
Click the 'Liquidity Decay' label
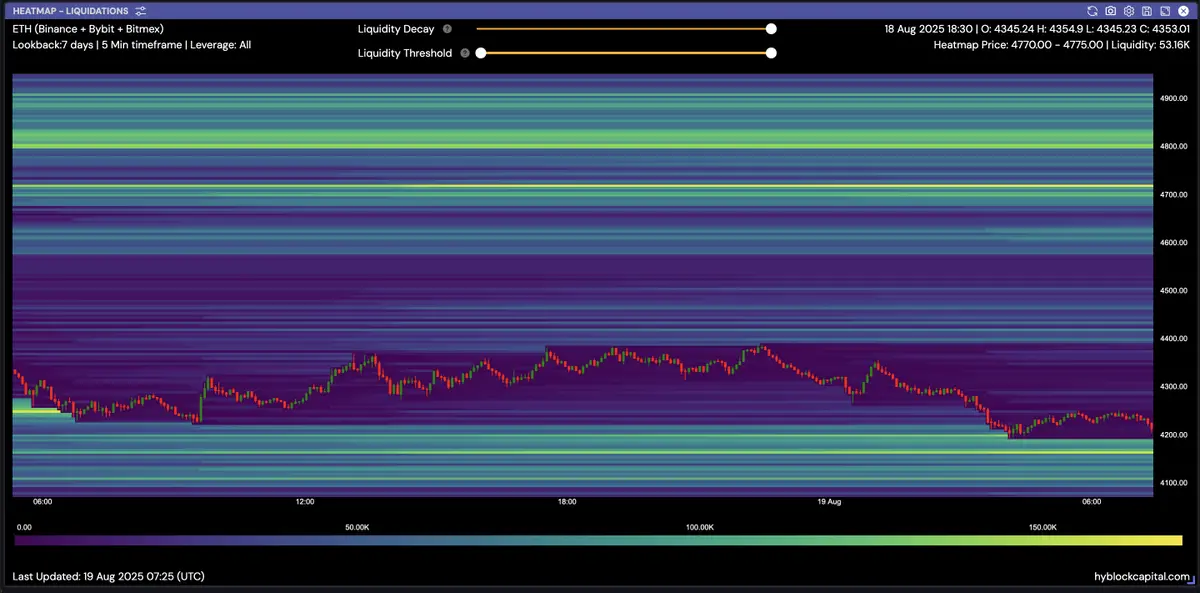coord(396,29)
